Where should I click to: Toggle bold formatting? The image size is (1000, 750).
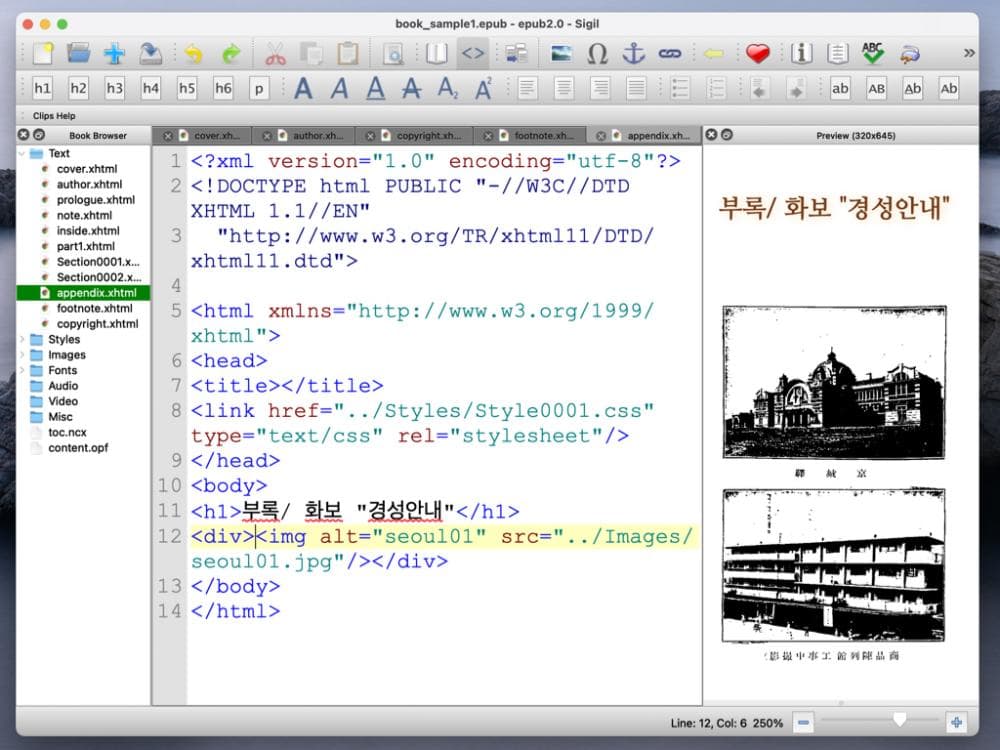point(304,88)
